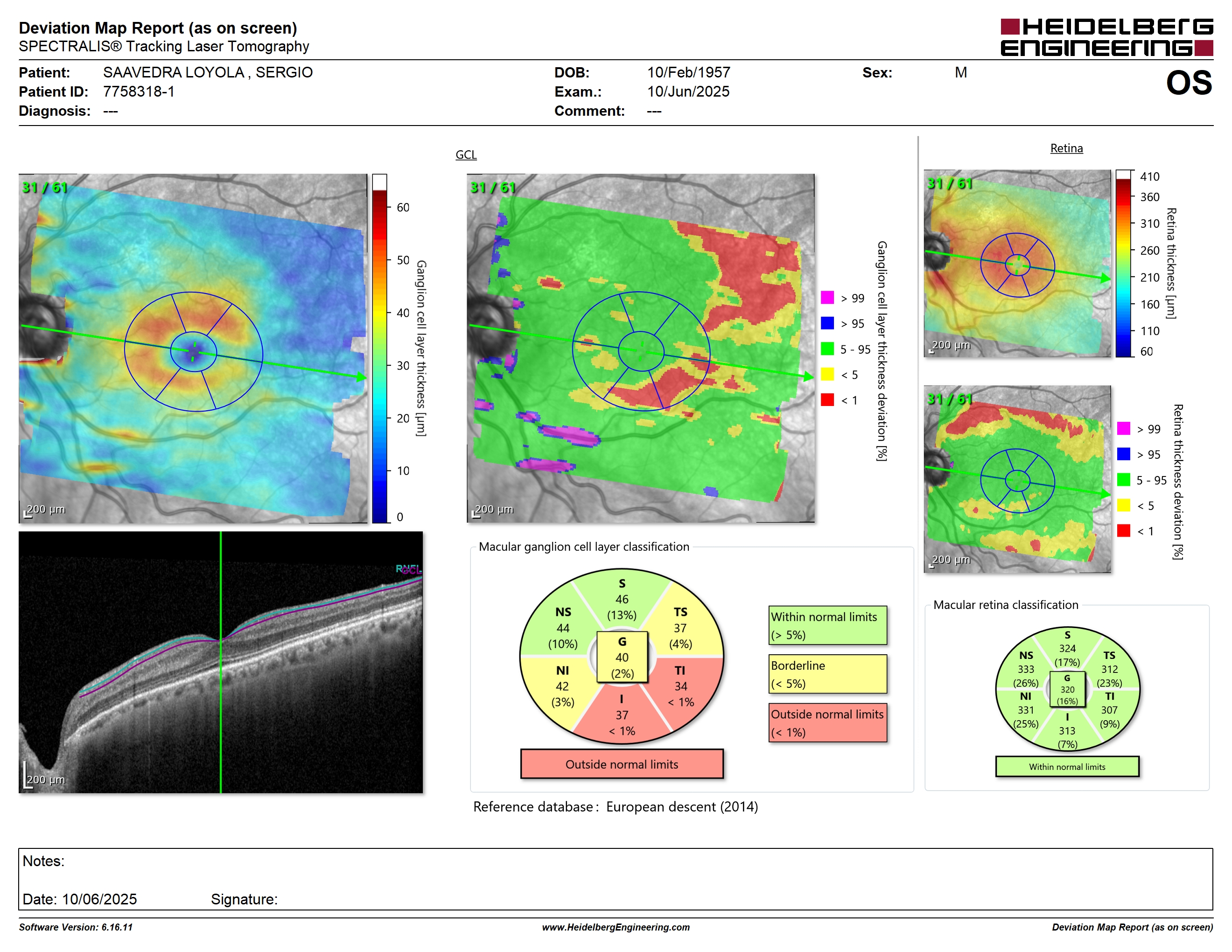The width and height of the screenshot is (1232, 952).
Task: Click the red < 1 GCL legend swatch
Action: pos(827,399)
